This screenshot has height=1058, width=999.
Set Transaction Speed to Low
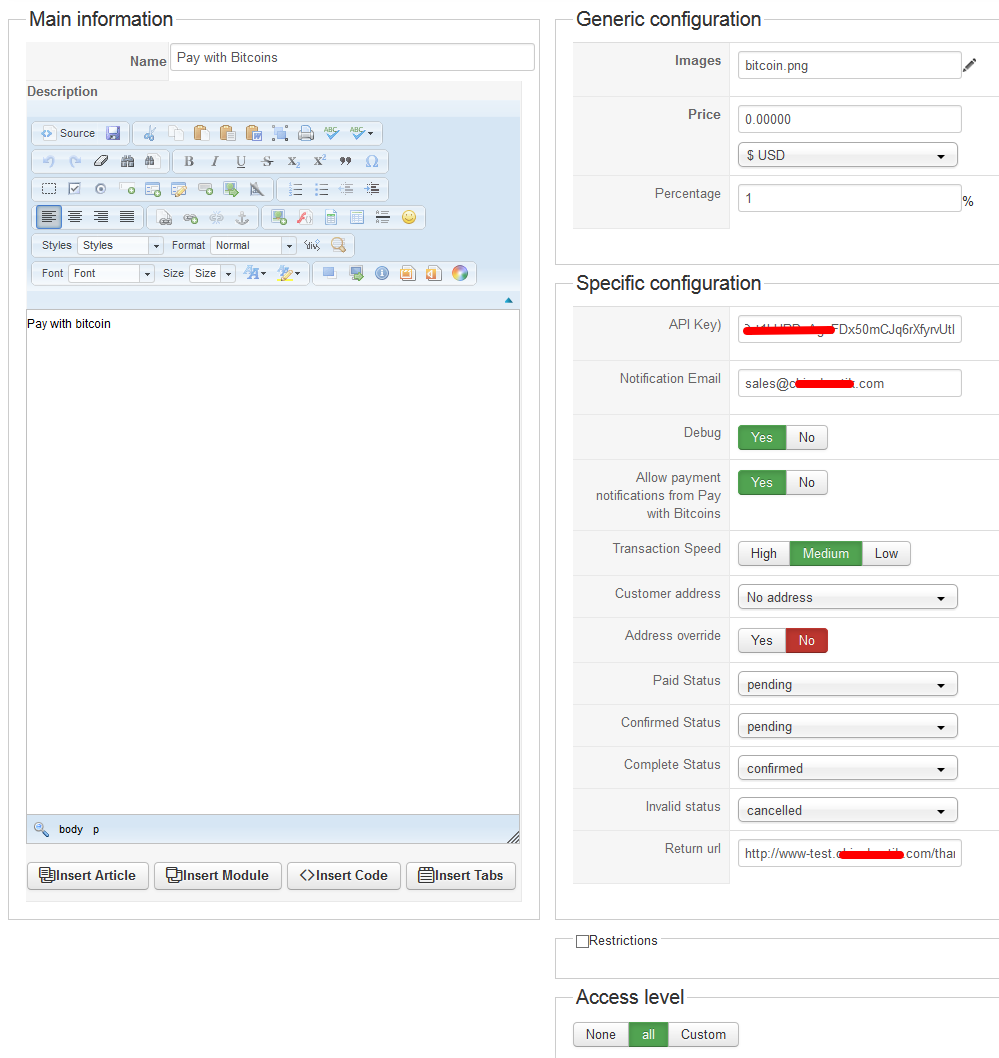pos(886,553)
